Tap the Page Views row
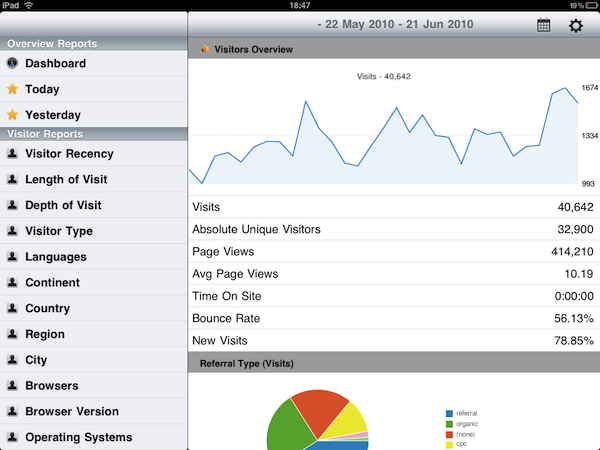This screenshot has width=600, height=450. pos(394,251)
